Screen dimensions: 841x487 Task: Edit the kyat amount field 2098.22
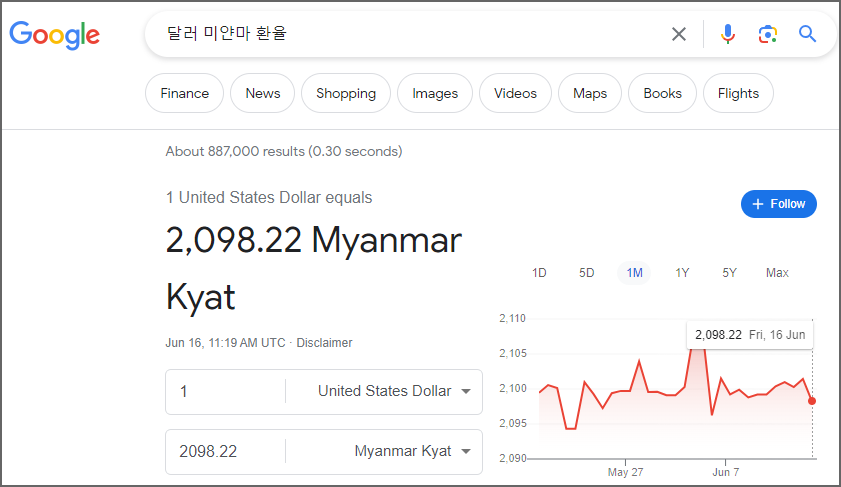coord(225,452)
